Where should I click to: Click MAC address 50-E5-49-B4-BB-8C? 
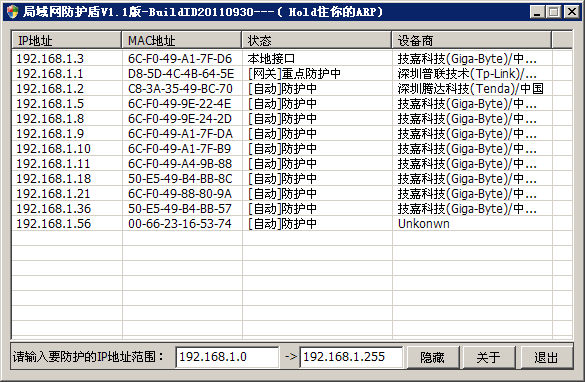point(180,178)
